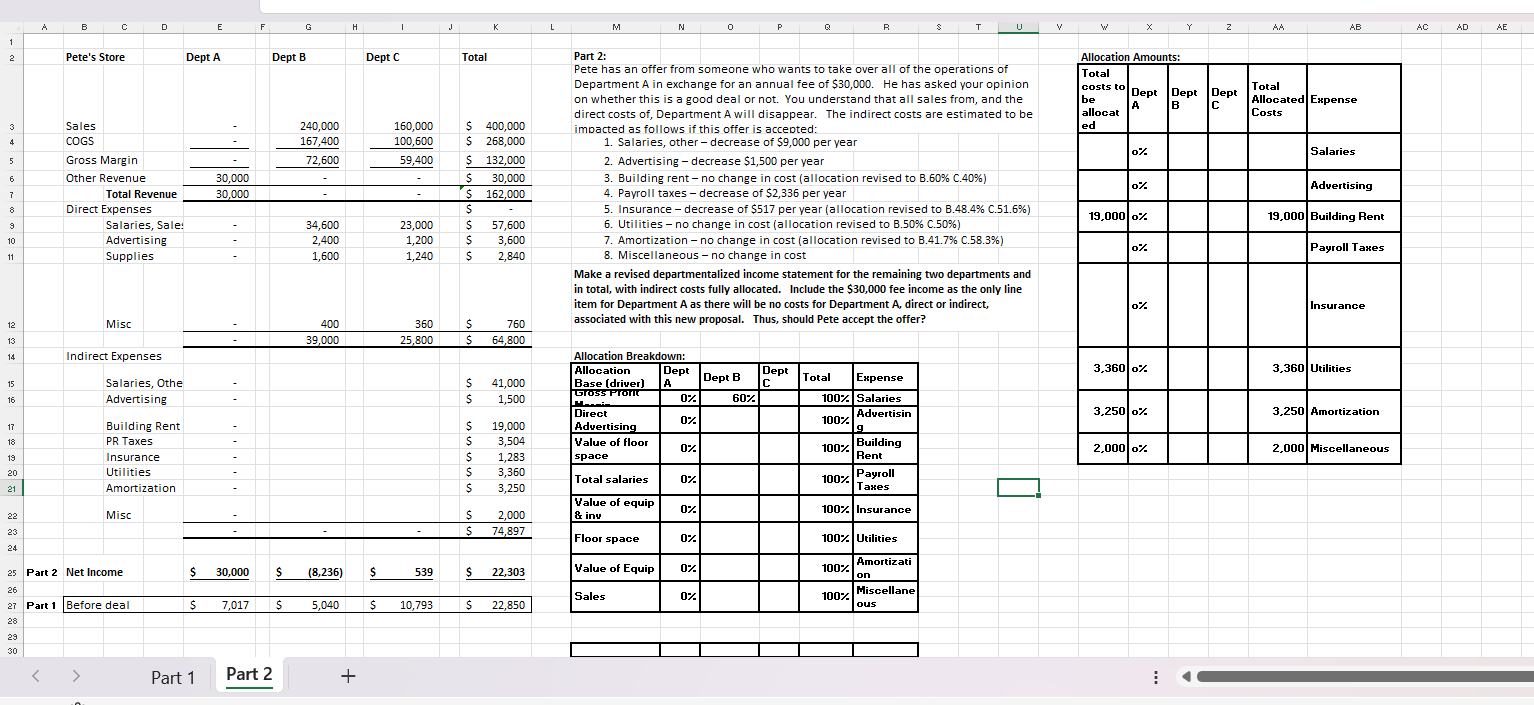Image resolution: width=1534 pixels, height=705 pixels.
Task: Select the 34,600 salaries cell
Action: (x=324, y=225)
